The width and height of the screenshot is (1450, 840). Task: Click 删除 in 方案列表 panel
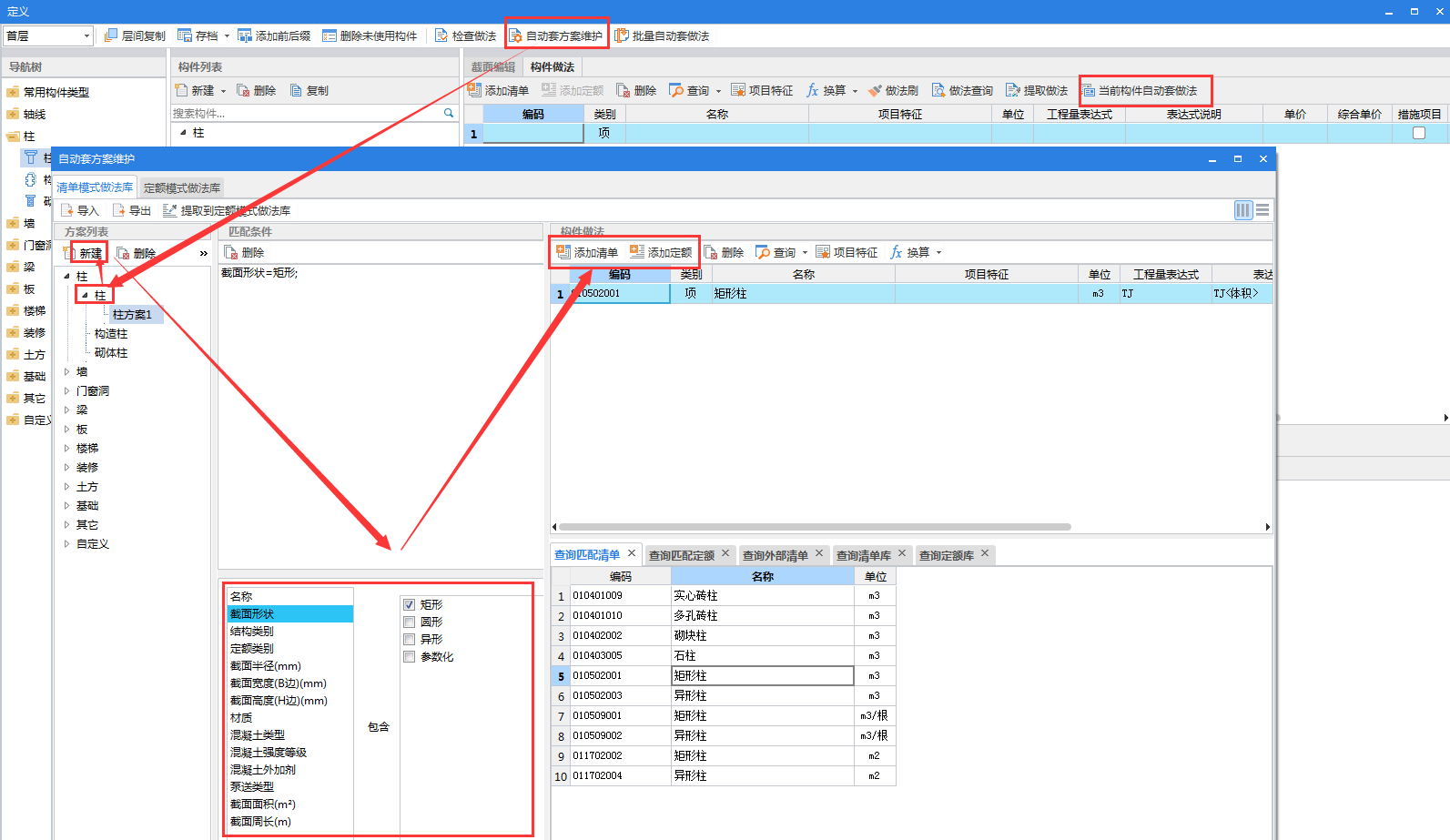[x=137, y=253]
